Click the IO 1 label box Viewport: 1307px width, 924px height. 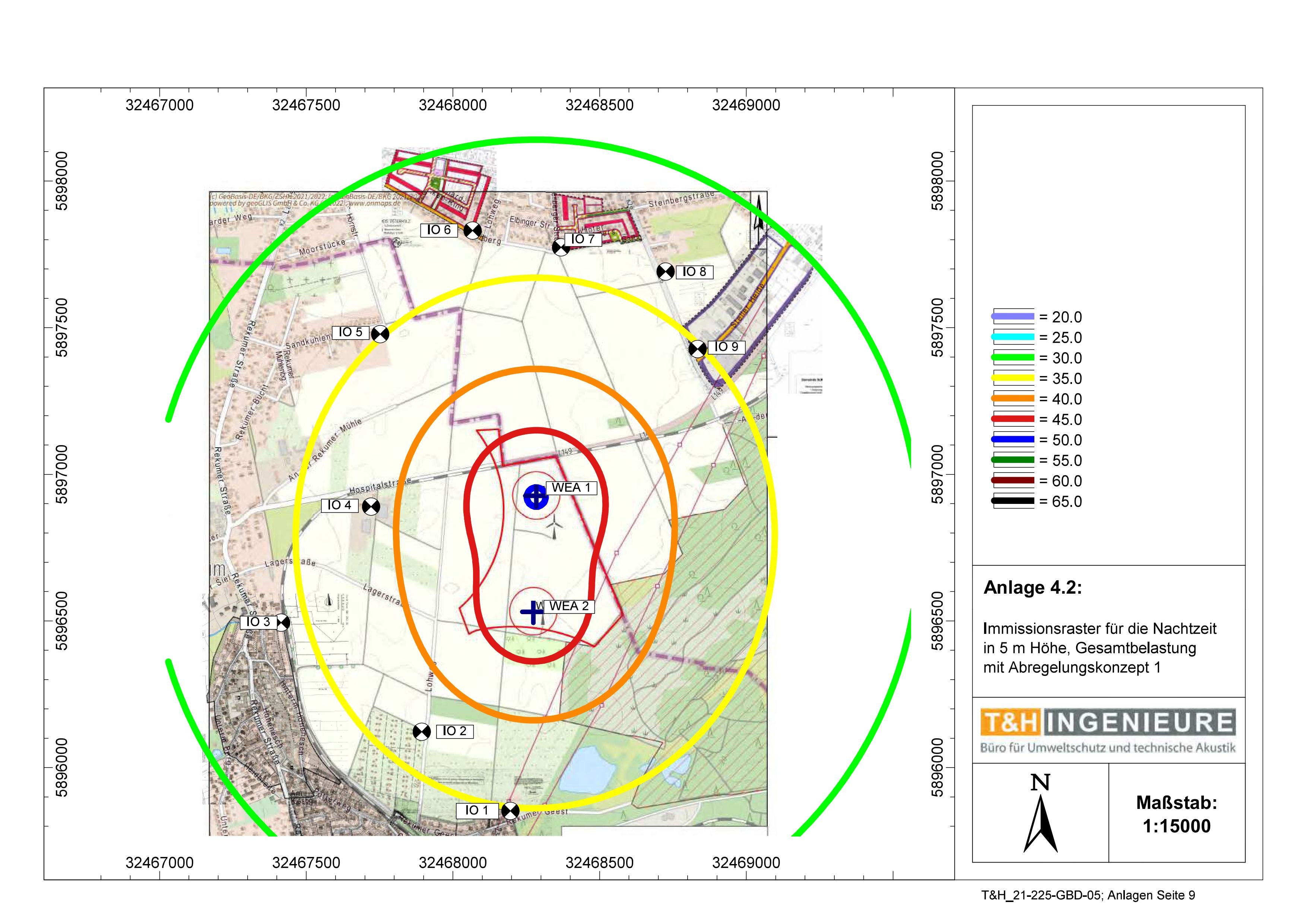click(x=477, y=811)
